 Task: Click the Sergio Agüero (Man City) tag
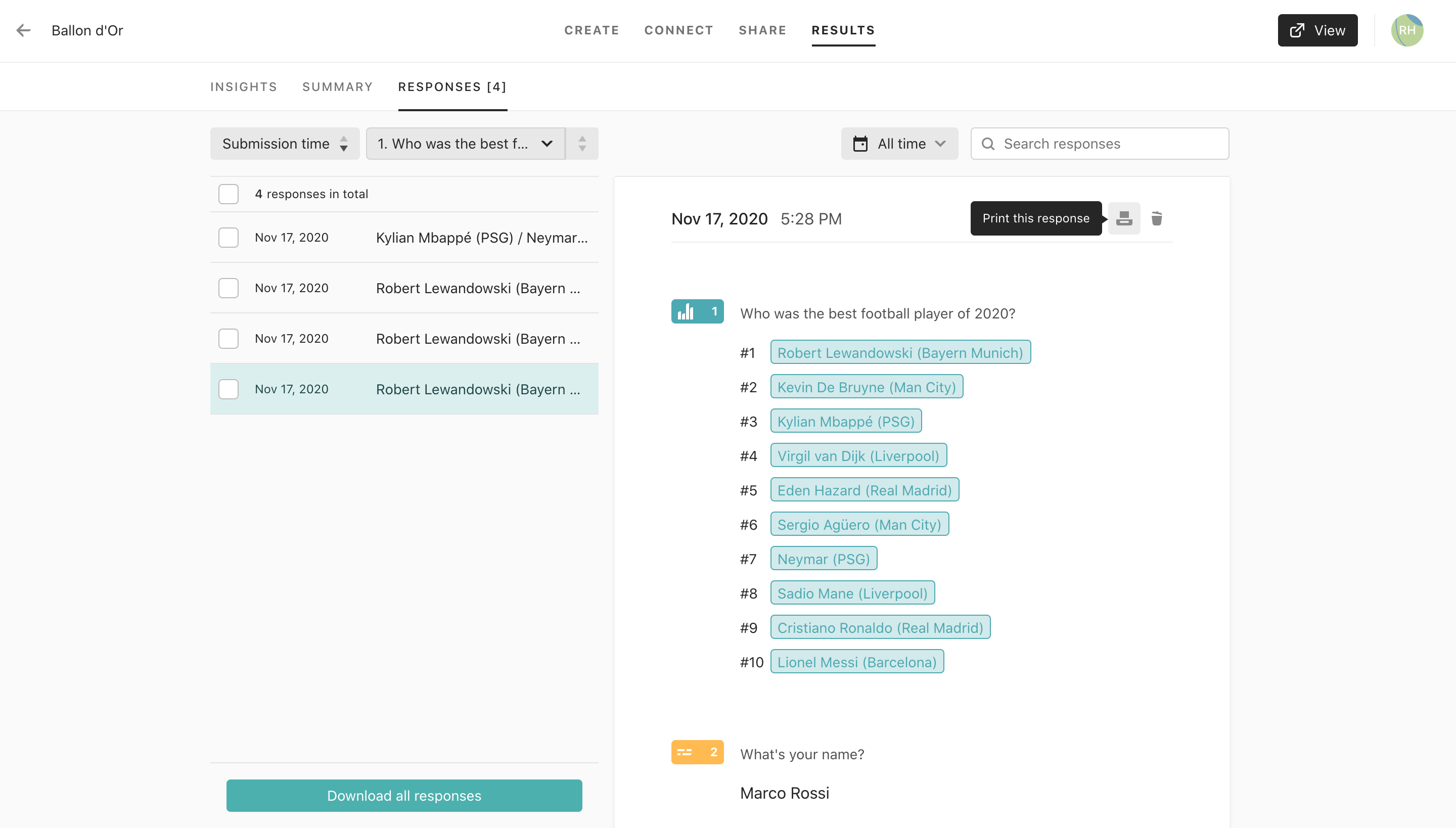(859, 524)
